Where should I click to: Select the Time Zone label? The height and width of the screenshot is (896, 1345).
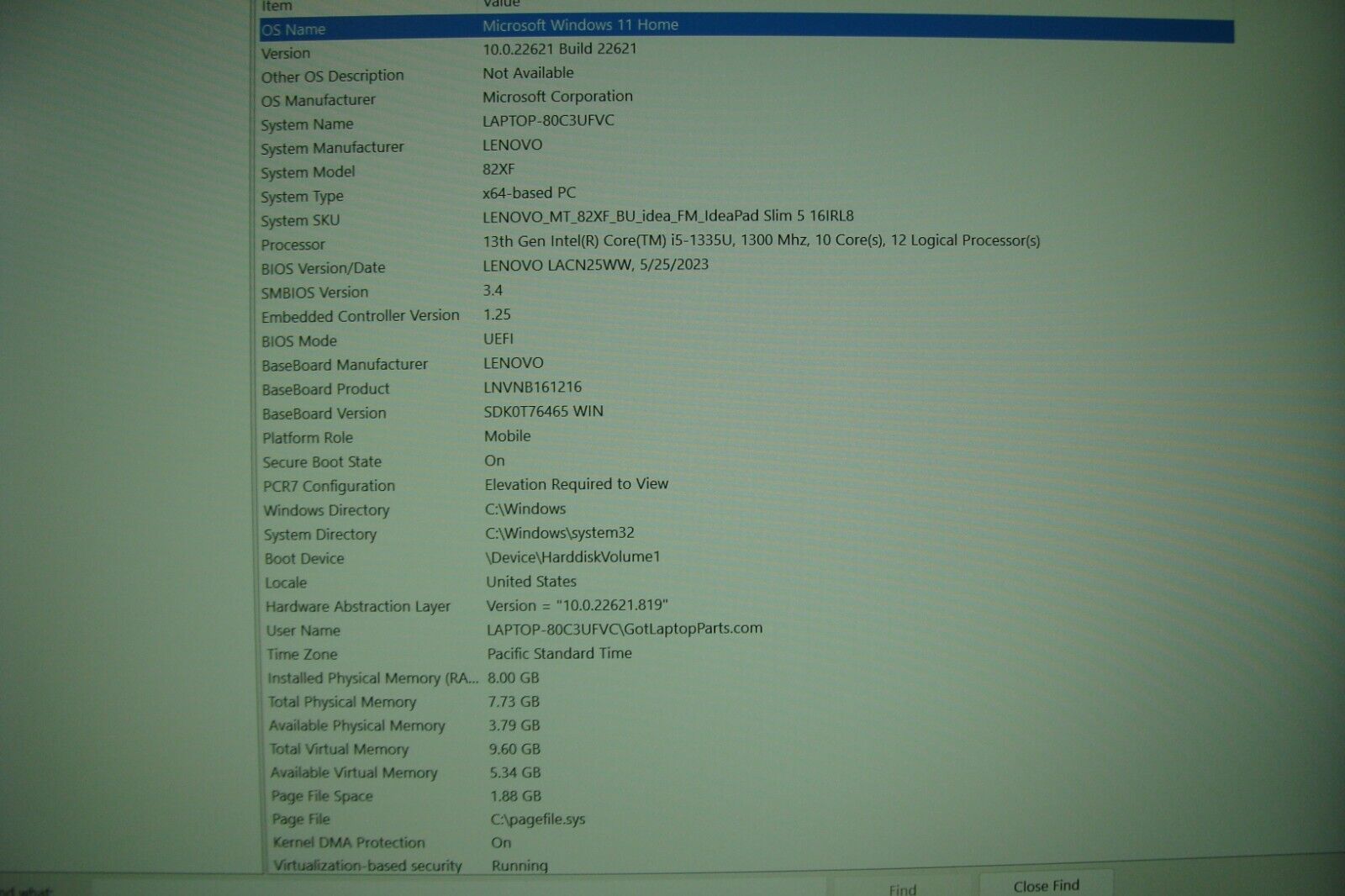[302, 655]
